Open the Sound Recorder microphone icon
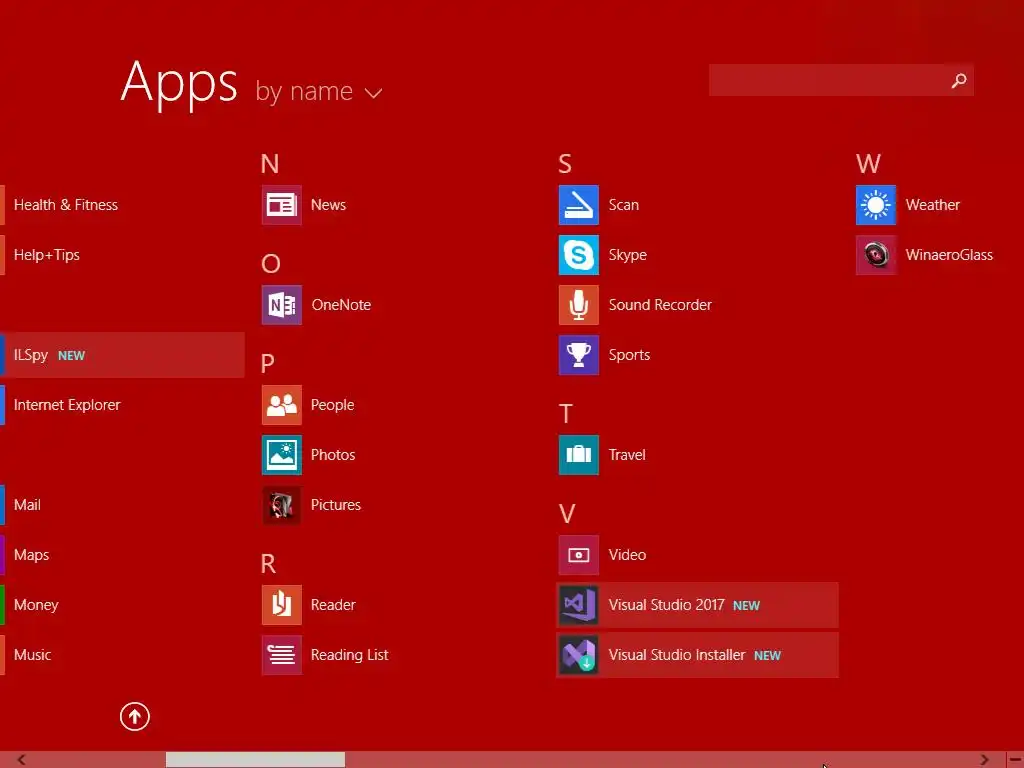The image size is (1024, 768). [x=579, y=305]
